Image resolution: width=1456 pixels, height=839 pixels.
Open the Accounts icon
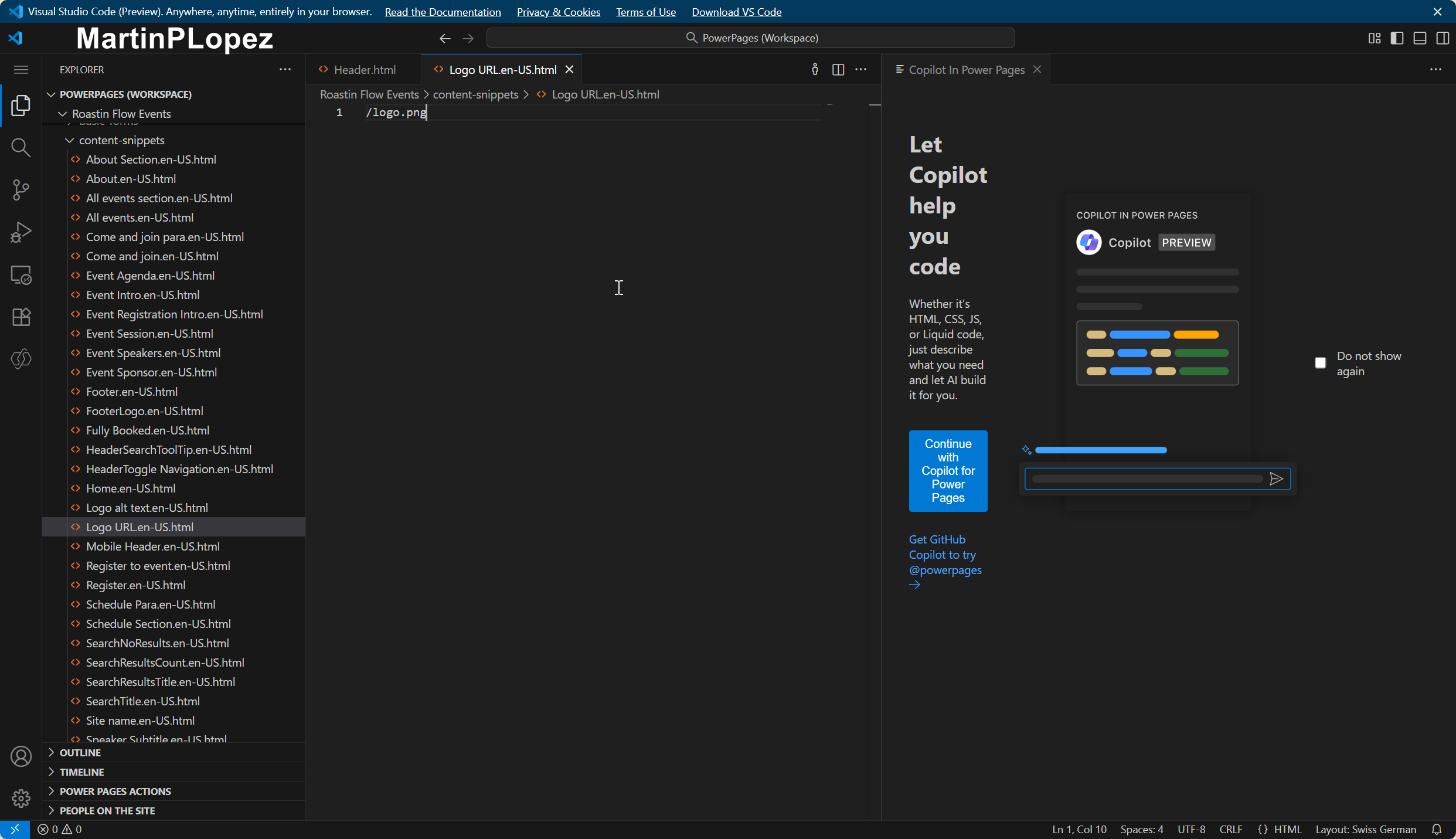pyautogui.click(x=21, y=756)
